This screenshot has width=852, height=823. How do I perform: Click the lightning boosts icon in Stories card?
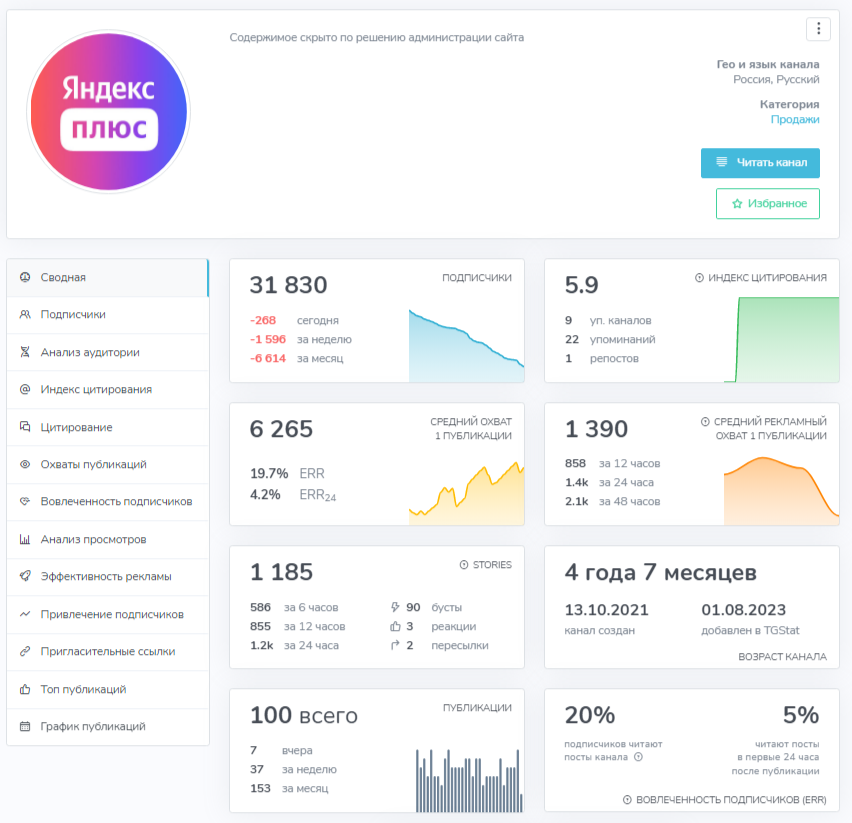(x=395, y=607)
